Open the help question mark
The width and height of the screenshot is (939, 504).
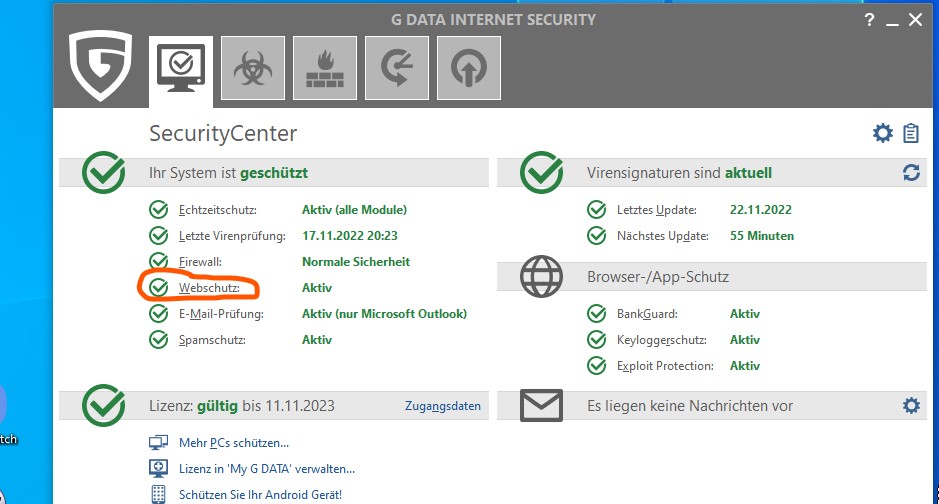coord(869,20)
